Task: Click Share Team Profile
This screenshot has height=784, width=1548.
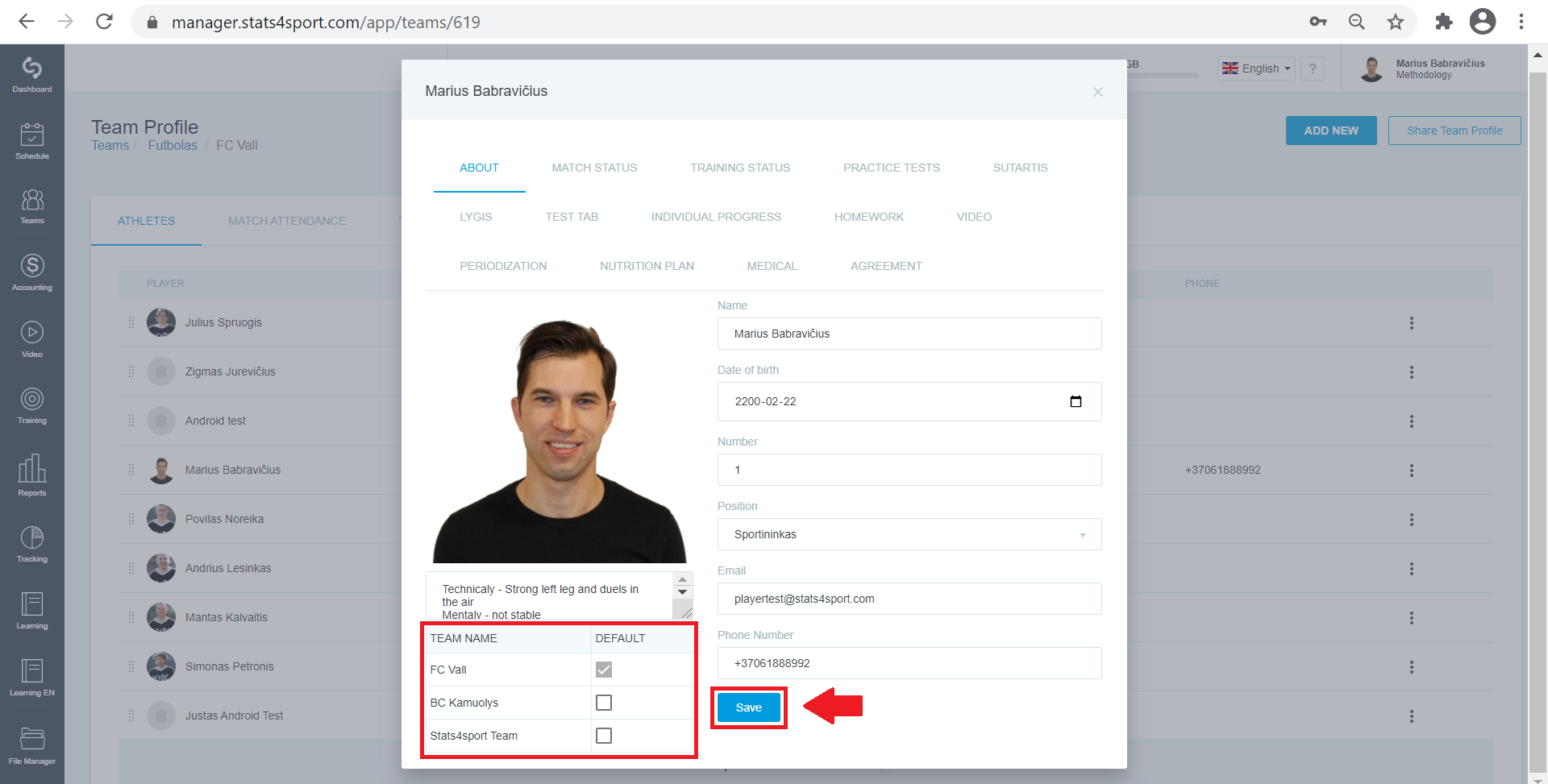Action: [1454, 131]
